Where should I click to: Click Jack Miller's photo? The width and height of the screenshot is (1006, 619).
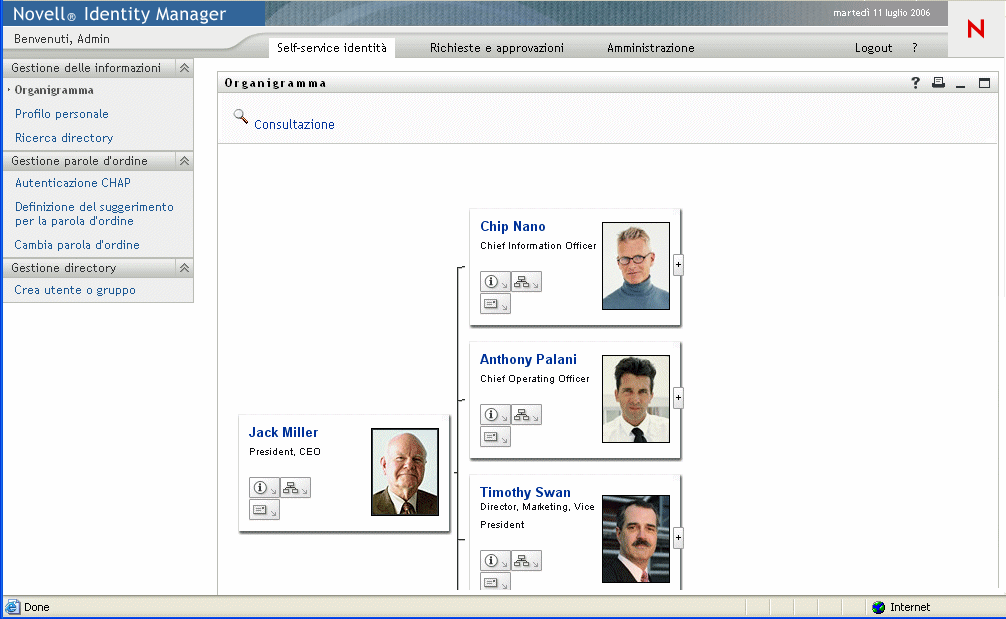coord(405,472)
